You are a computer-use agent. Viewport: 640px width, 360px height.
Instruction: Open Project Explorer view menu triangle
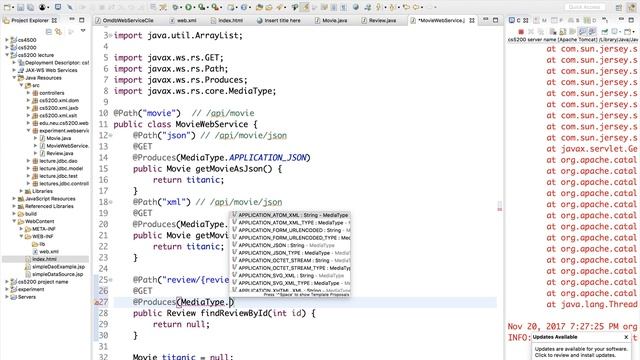83,31
